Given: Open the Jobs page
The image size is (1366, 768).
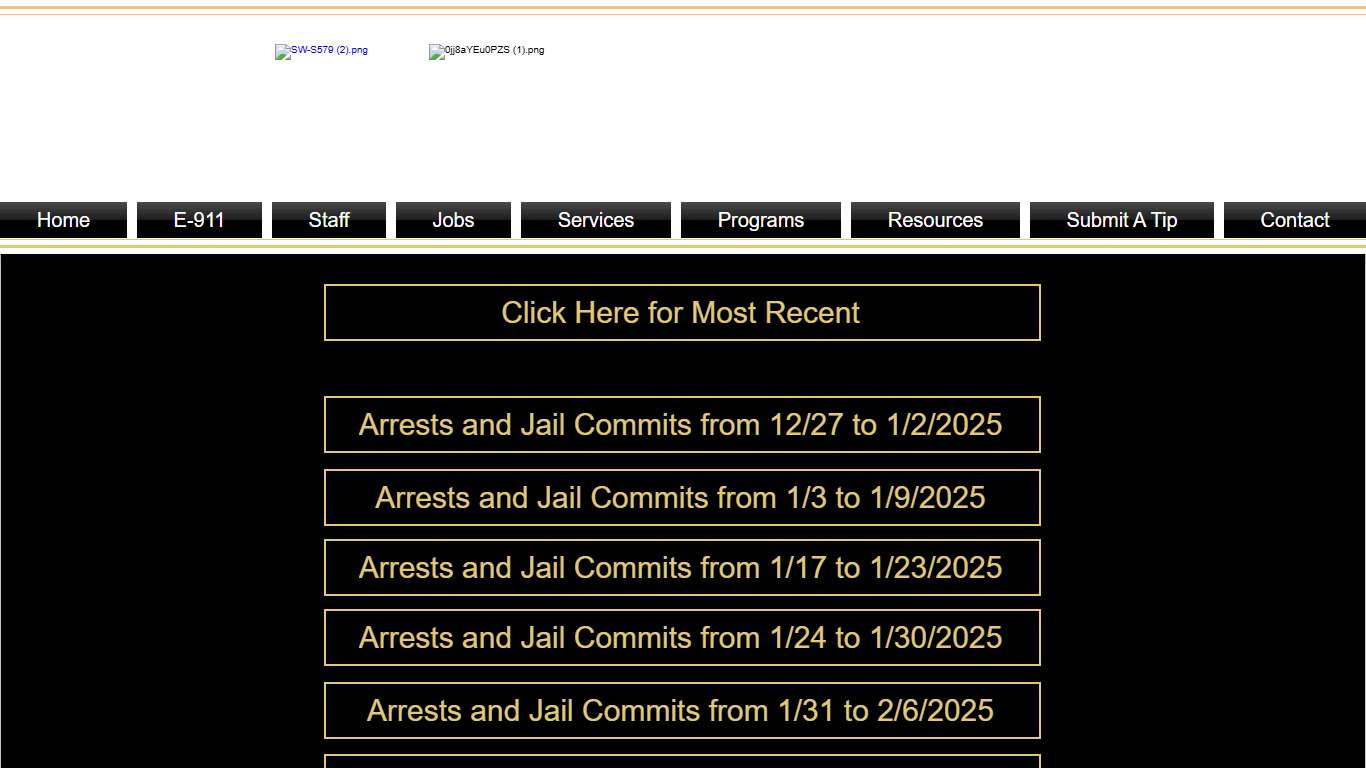Looking at the screenshot, I should 453,219.
